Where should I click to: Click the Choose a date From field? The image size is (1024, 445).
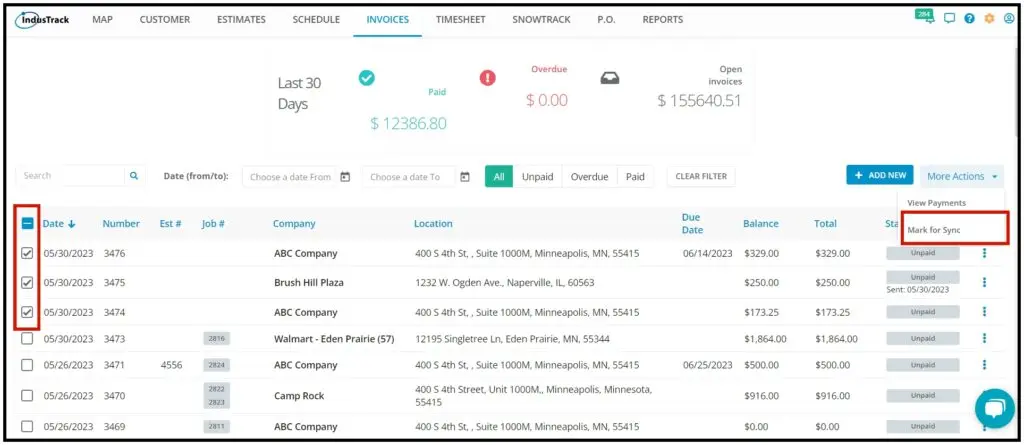click(x=290, y=176)
